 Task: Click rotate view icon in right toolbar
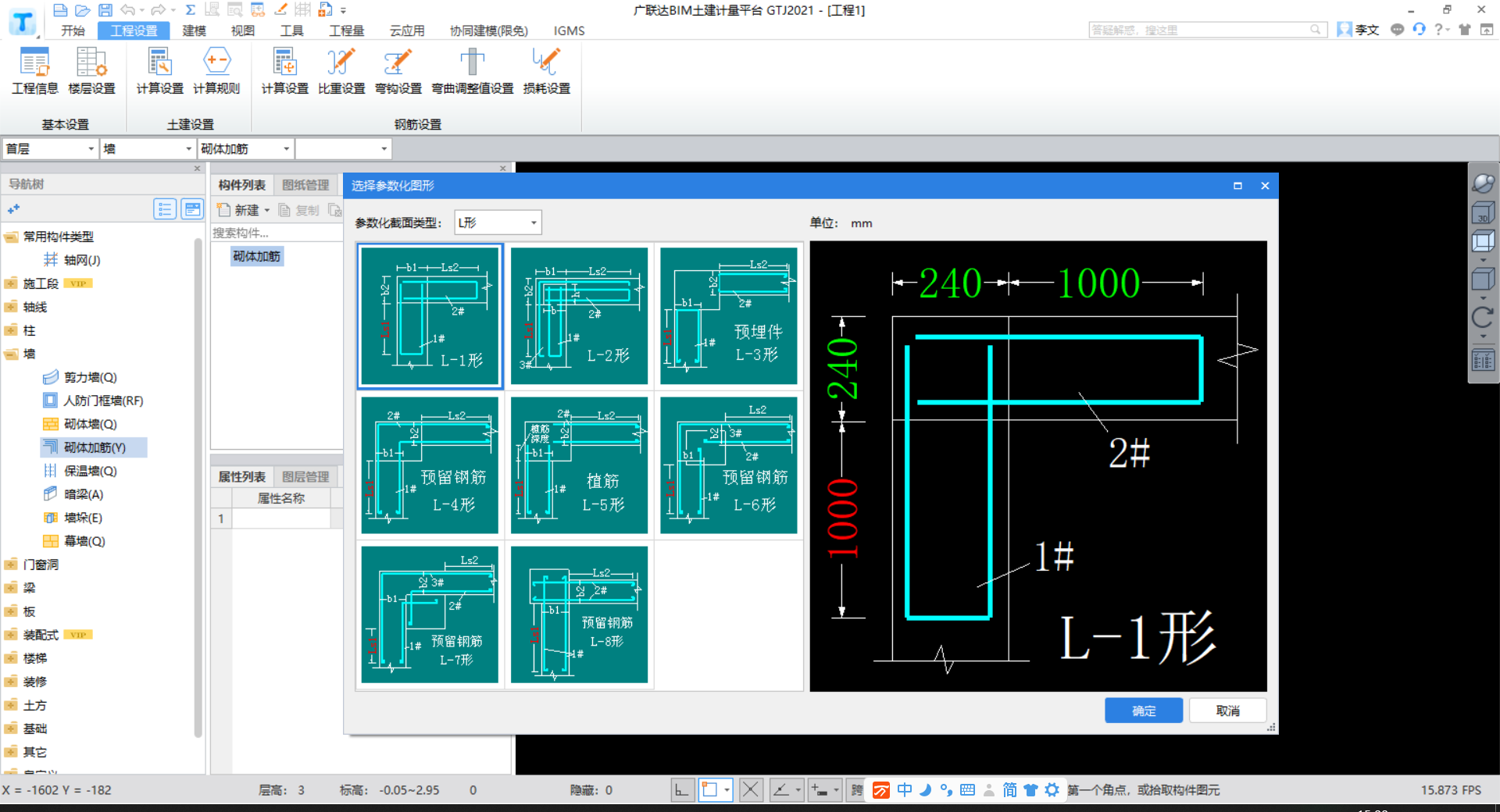pos(1482,317)
